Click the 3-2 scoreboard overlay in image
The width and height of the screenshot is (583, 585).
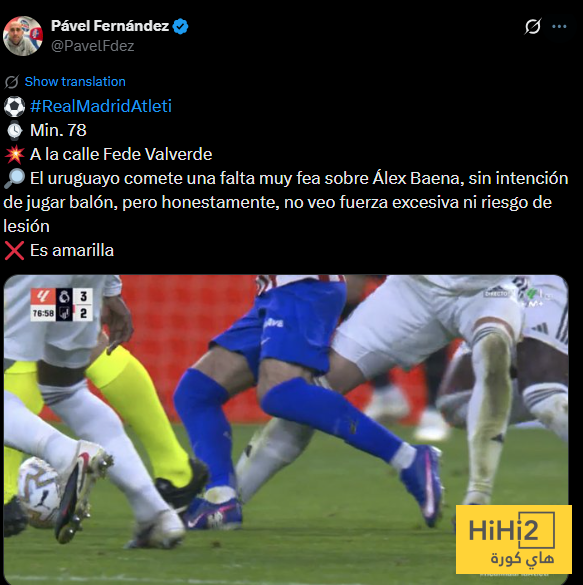pyautogui.click(x=62, y=304)
